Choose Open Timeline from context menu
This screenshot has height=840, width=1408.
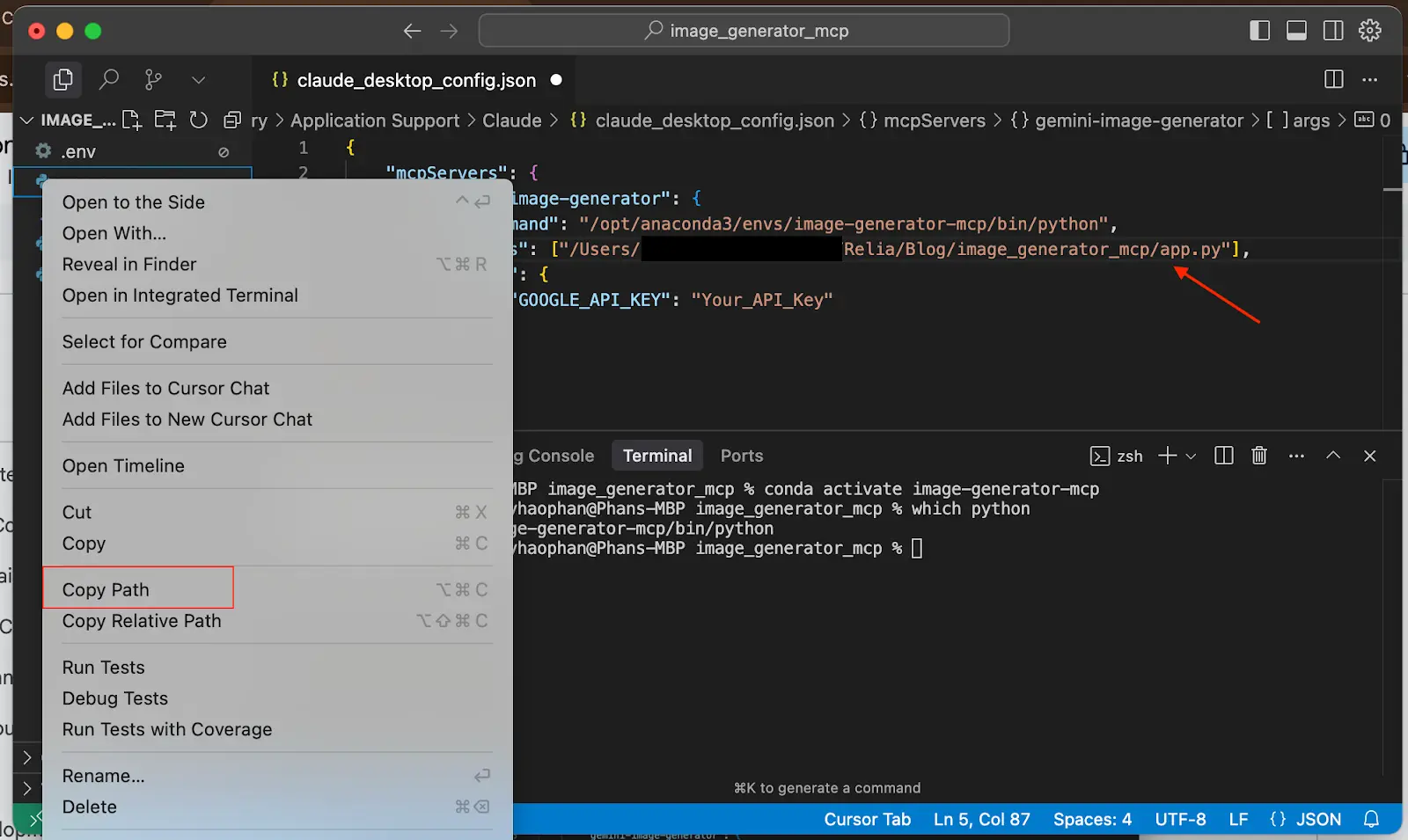coord(277,466)
